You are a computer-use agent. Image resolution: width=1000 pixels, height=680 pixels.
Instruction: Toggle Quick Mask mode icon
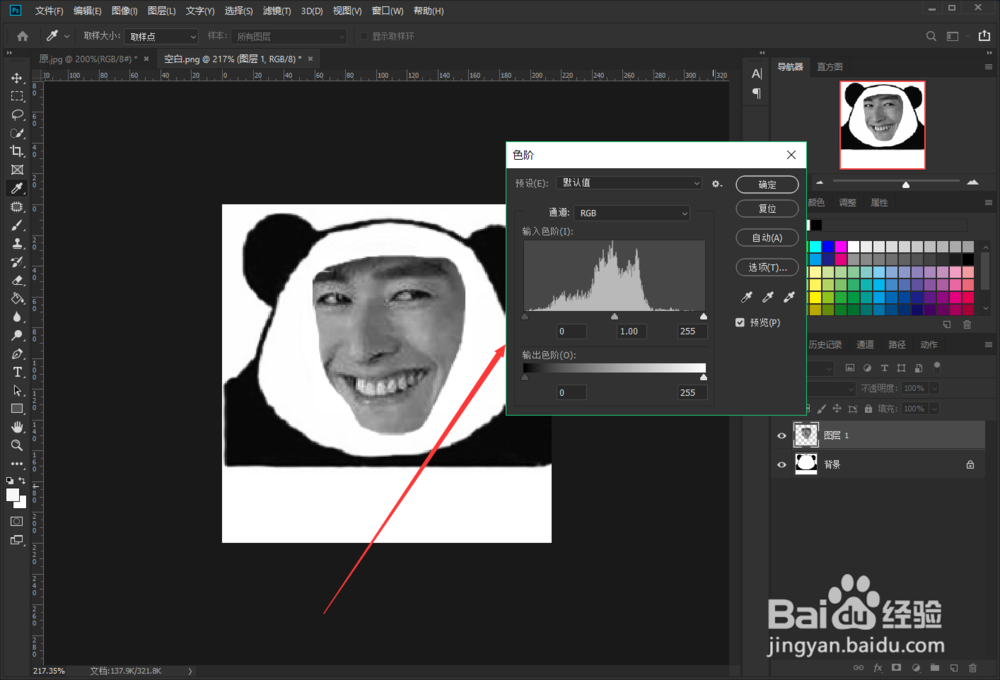[17, 521]
